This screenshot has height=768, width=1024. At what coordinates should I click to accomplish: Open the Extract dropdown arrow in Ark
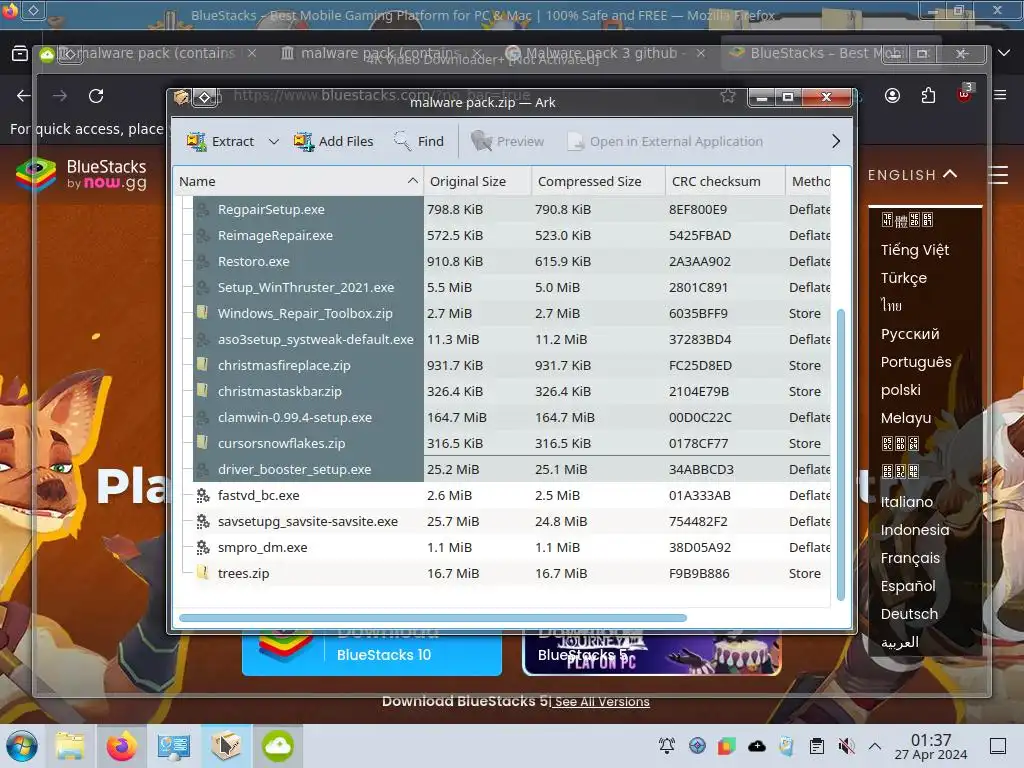point(274,142)
